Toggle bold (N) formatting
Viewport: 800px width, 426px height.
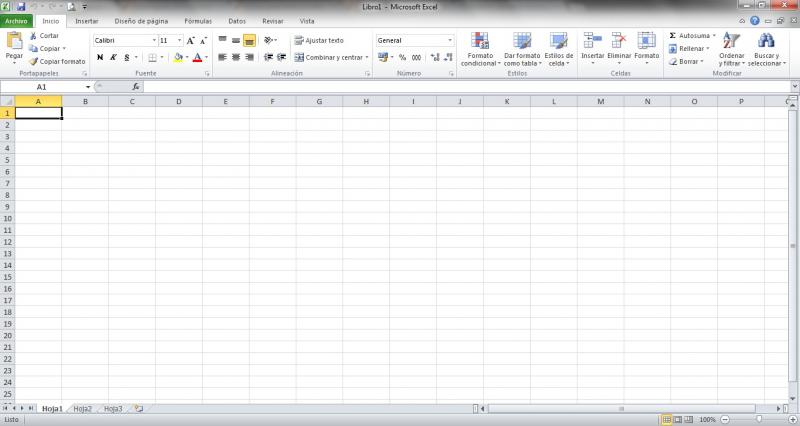click(100, 58)
